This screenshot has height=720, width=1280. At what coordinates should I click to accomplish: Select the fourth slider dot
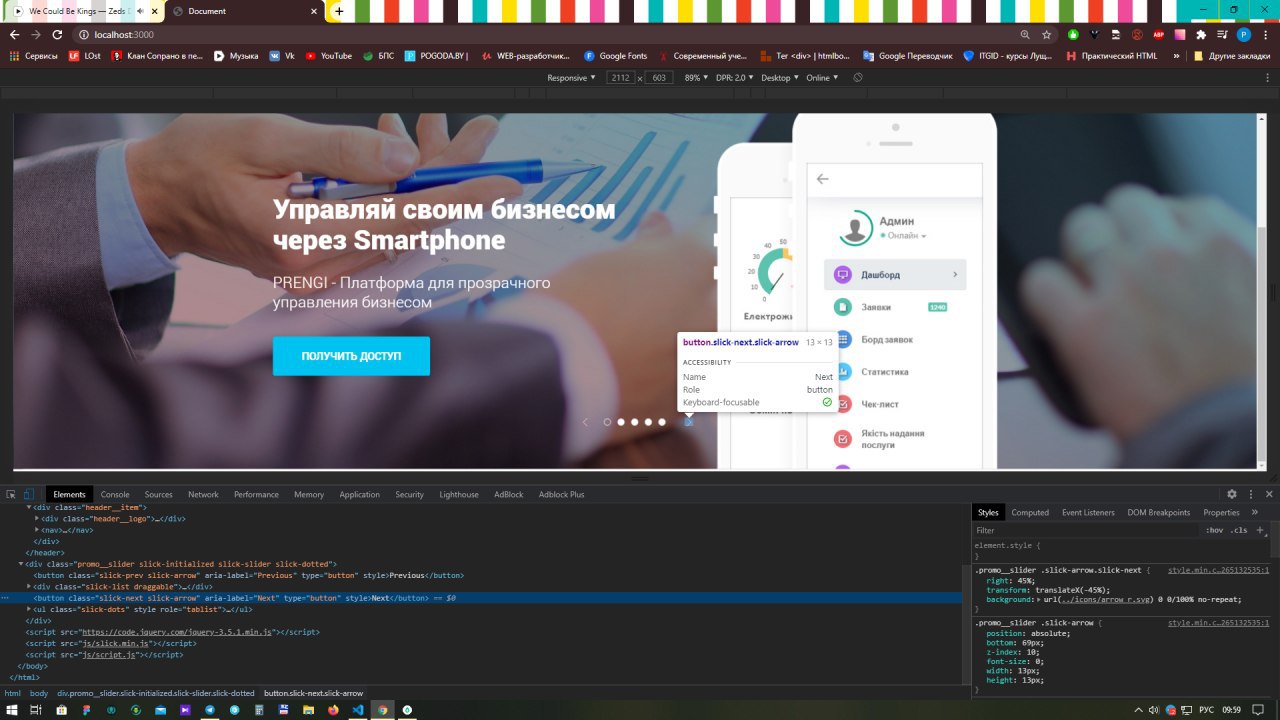(648, 422)
